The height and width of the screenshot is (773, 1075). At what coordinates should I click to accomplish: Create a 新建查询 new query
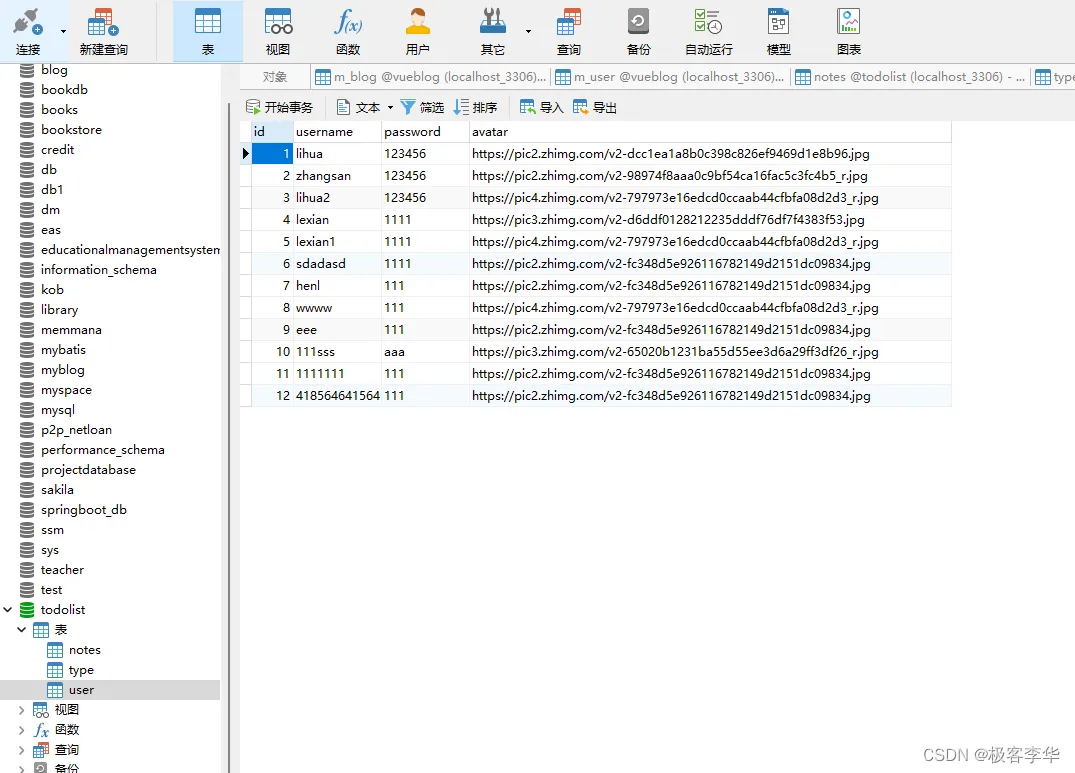[104, 32]
